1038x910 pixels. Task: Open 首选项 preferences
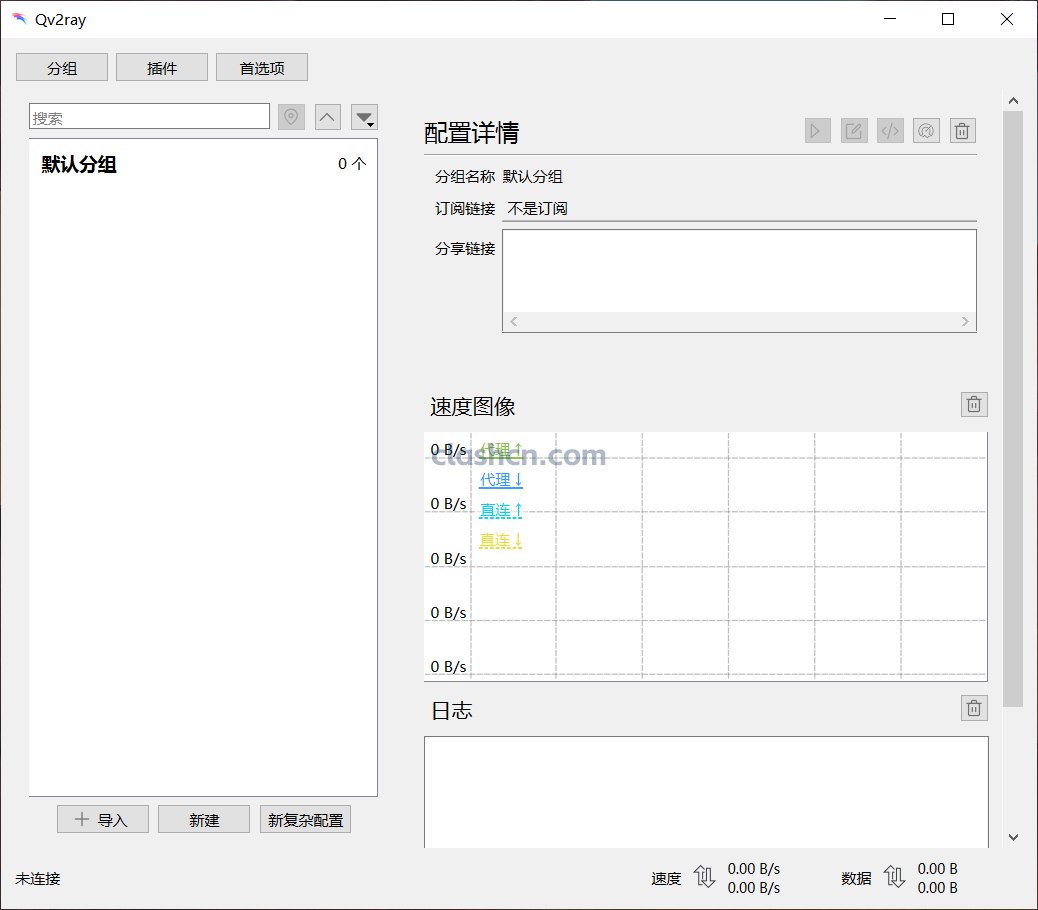[261, 68]
